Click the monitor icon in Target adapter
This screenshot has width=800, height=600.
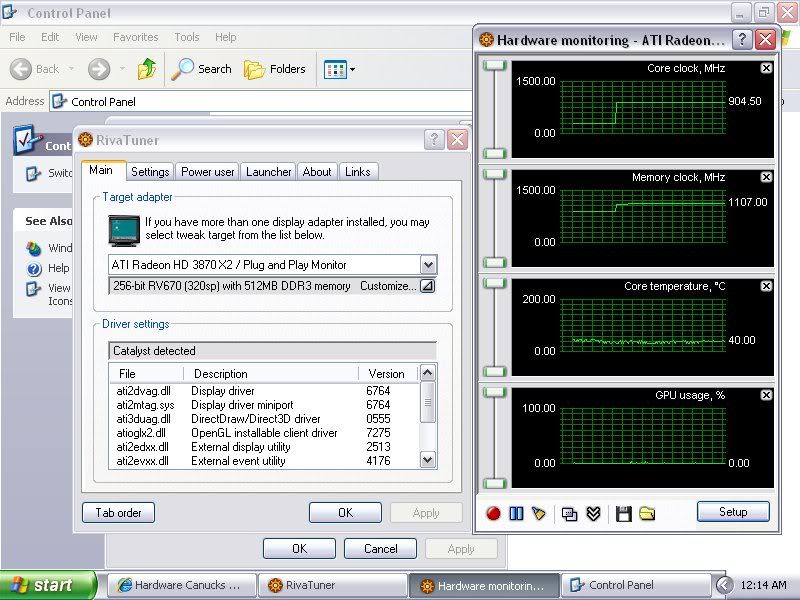coord(124,230)
